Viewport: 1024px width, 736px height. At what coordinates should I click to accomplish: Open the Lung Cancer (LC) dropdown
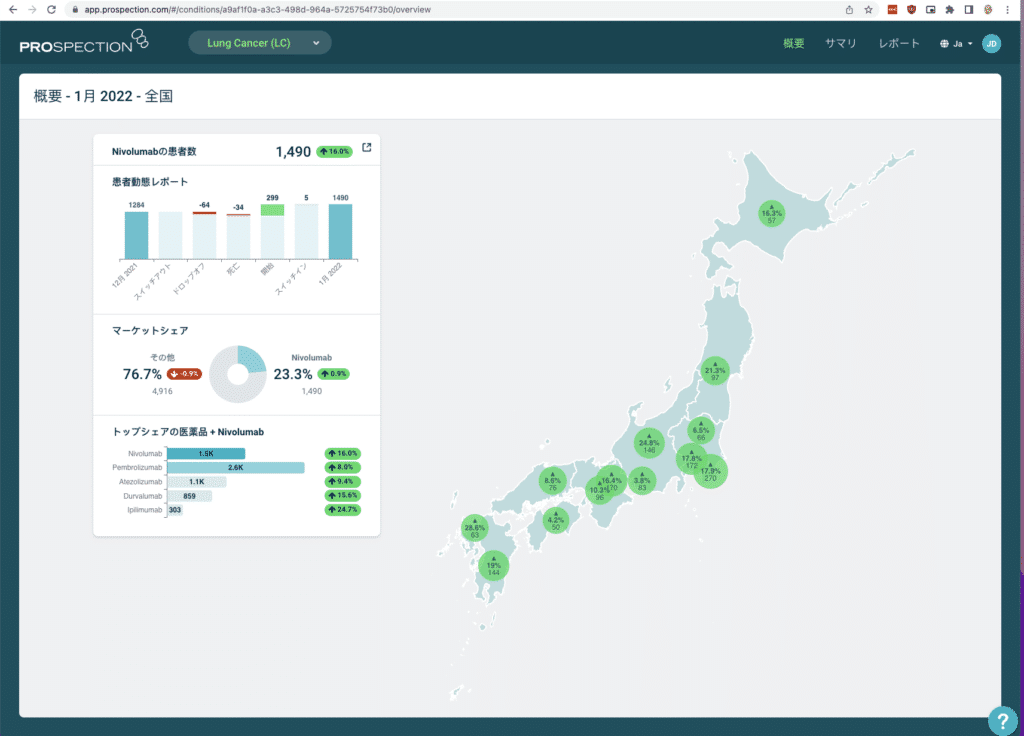click(x=260, y=43)
